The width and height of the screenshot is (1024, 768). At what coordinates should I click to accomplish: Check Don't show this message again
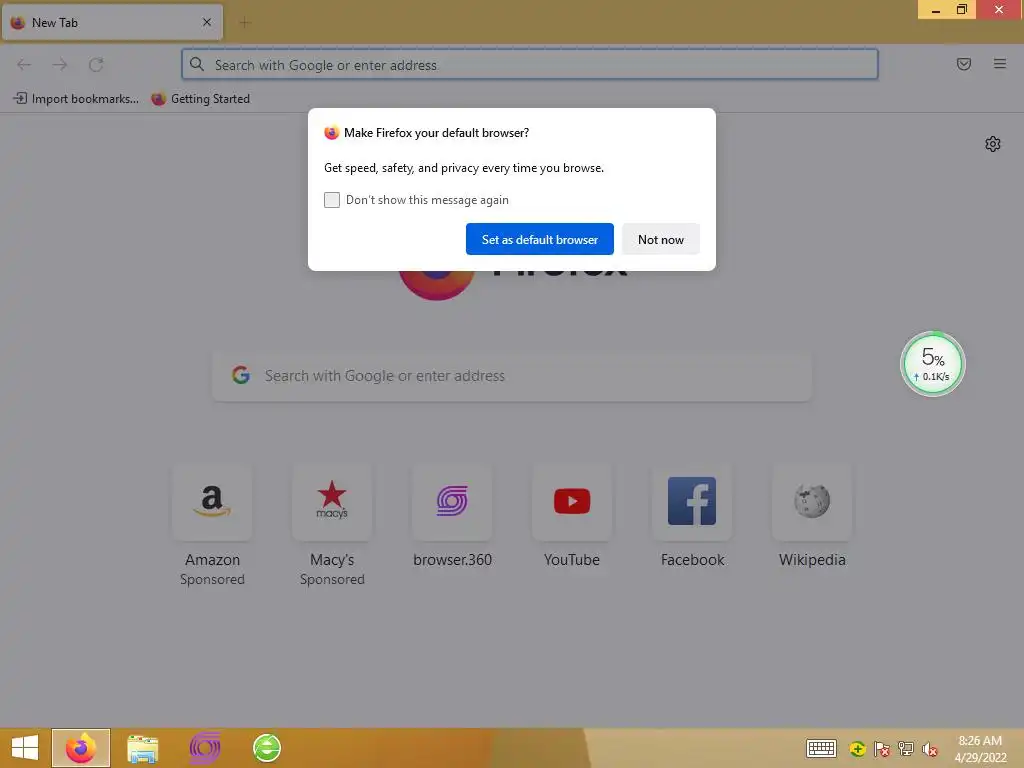click(x=332, y=200)
